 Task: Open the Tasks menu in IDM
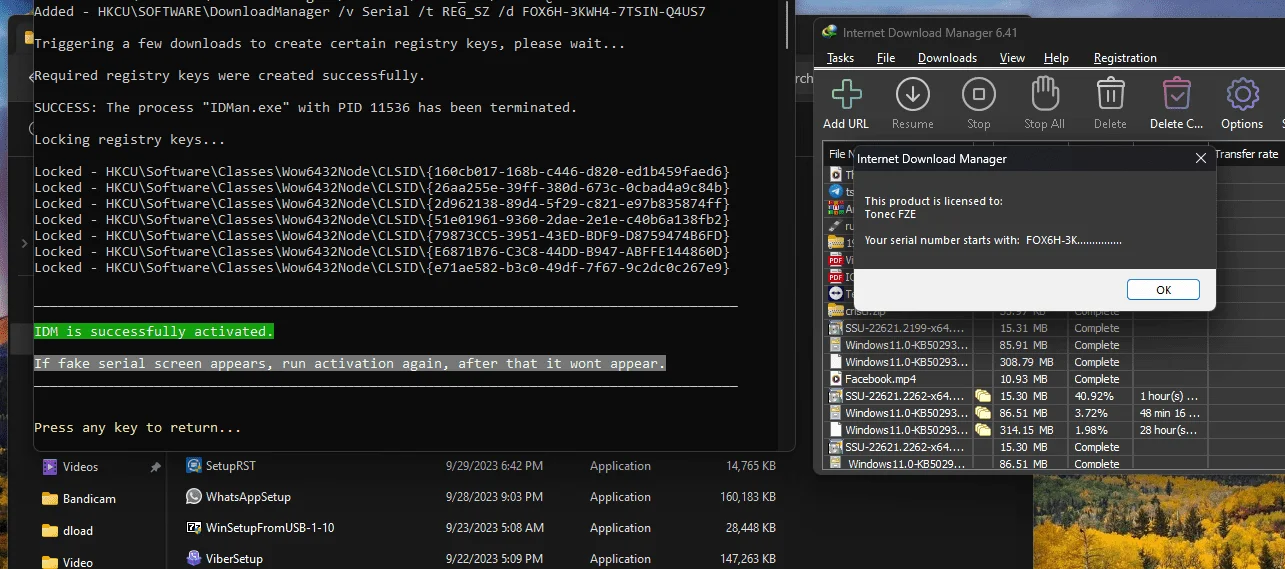[840, 58]
